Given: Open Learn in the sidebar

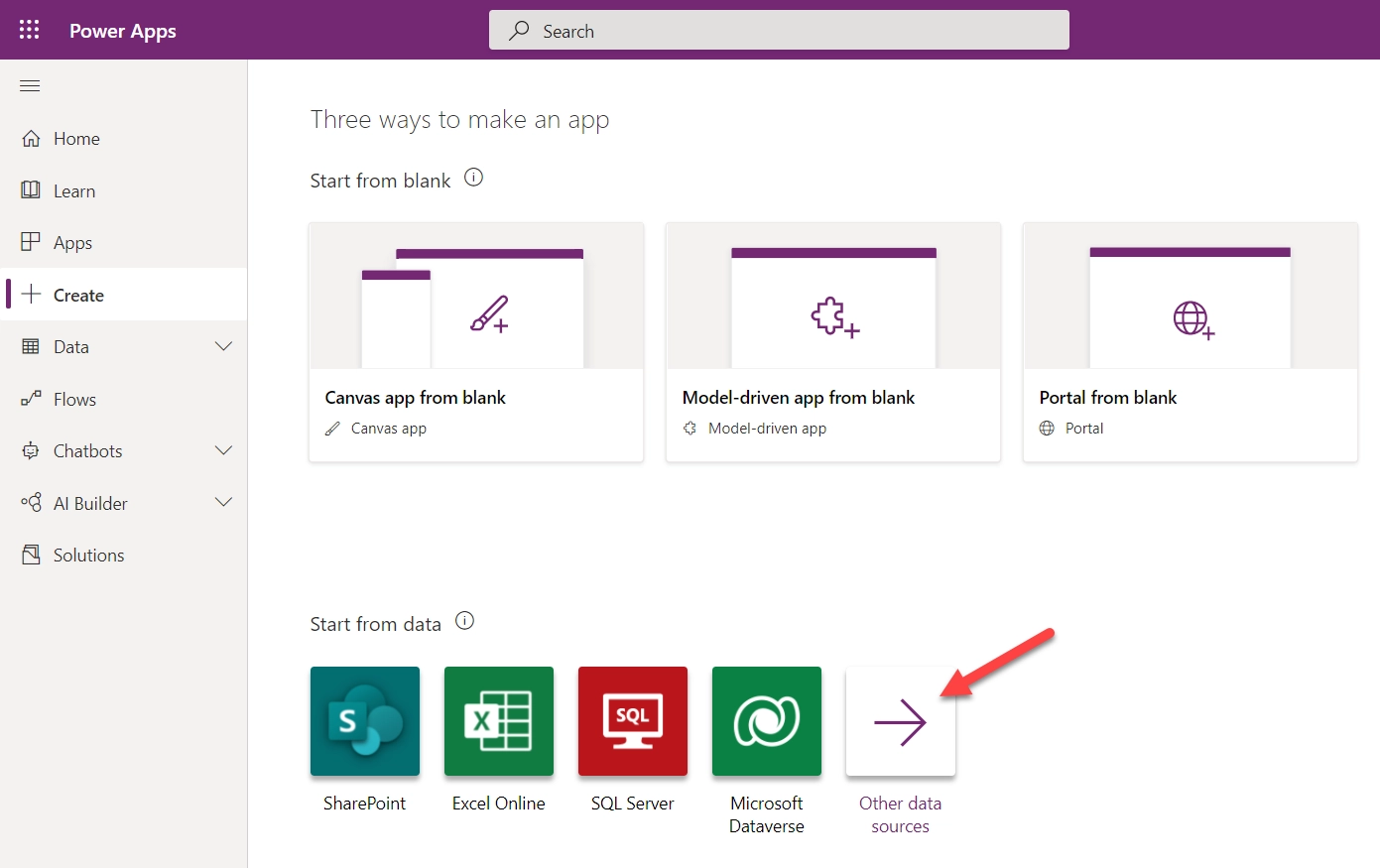Looking at the screenshot, I should click(x=124, y=190).
